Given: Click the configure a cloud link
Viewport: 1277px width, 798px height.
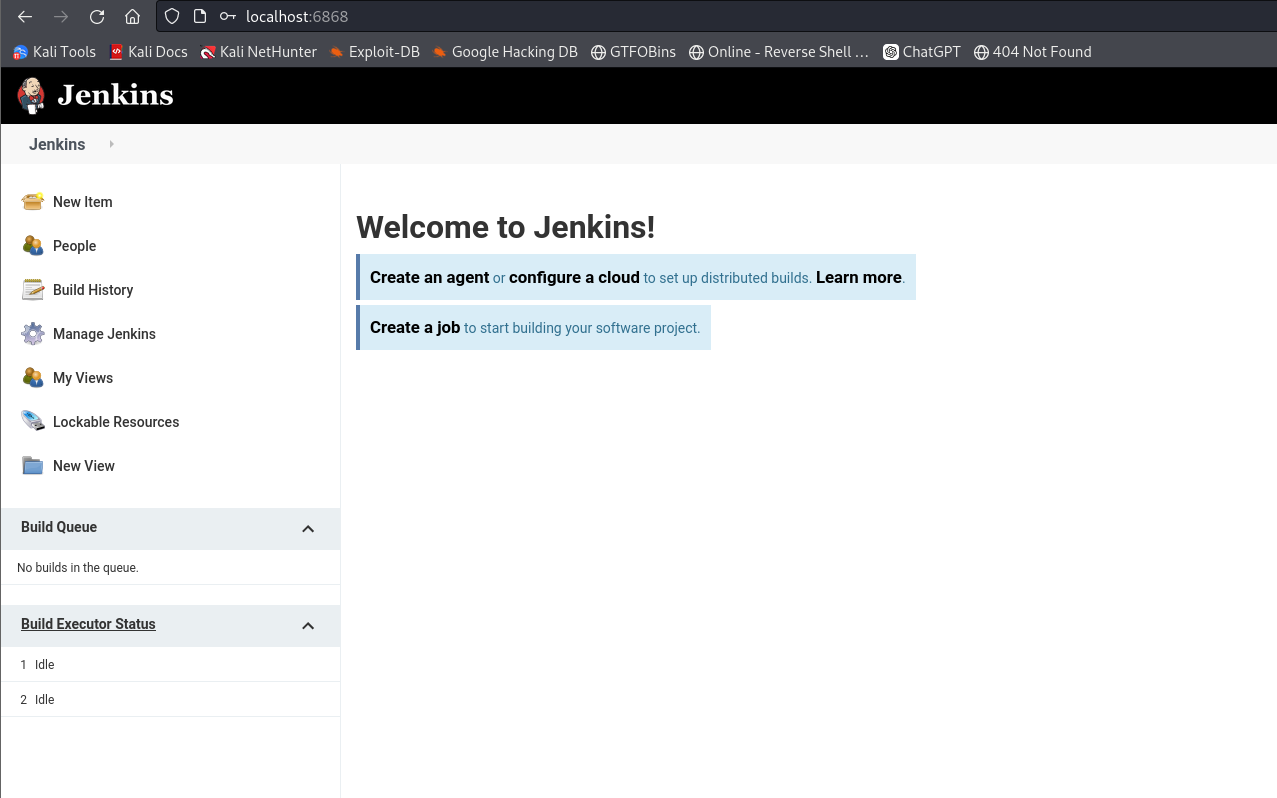Looking at the screenshot, I should coord(574,277).
